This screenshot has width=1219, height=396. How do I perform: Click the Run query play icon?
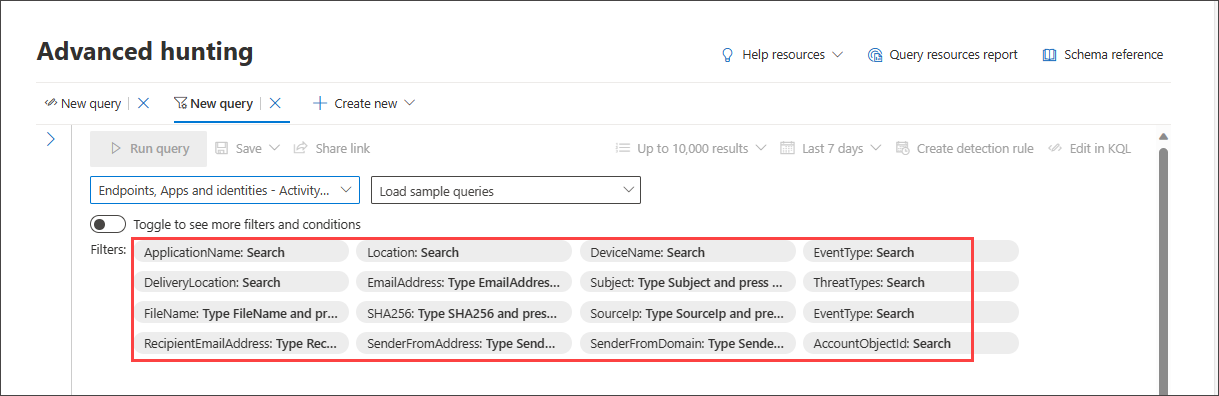tap(116, 148)
